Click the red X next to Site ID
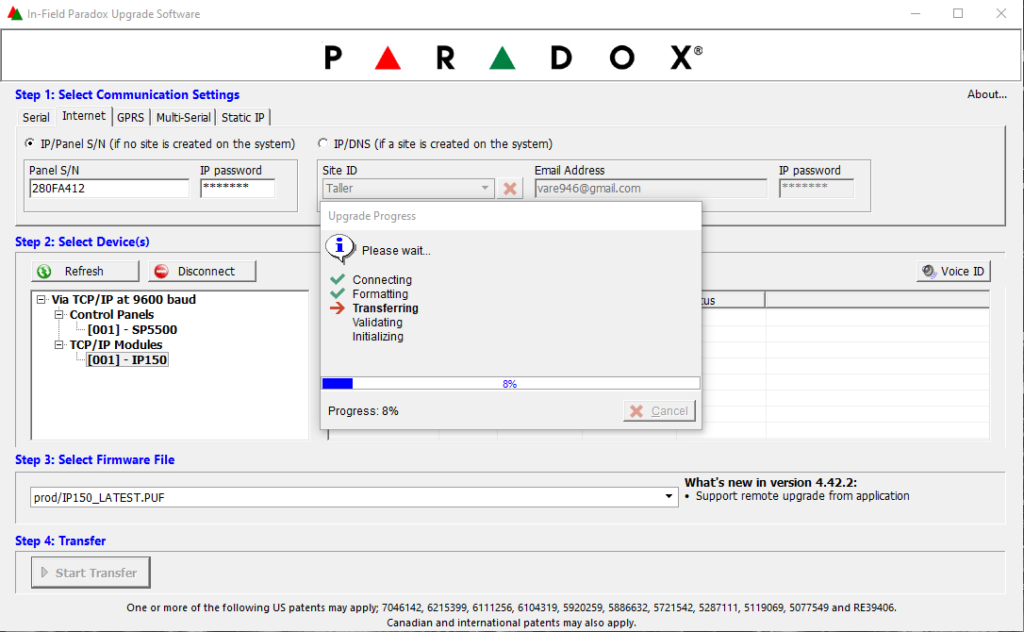This screenshot has height=632, width=1024. tap(510, 189)
